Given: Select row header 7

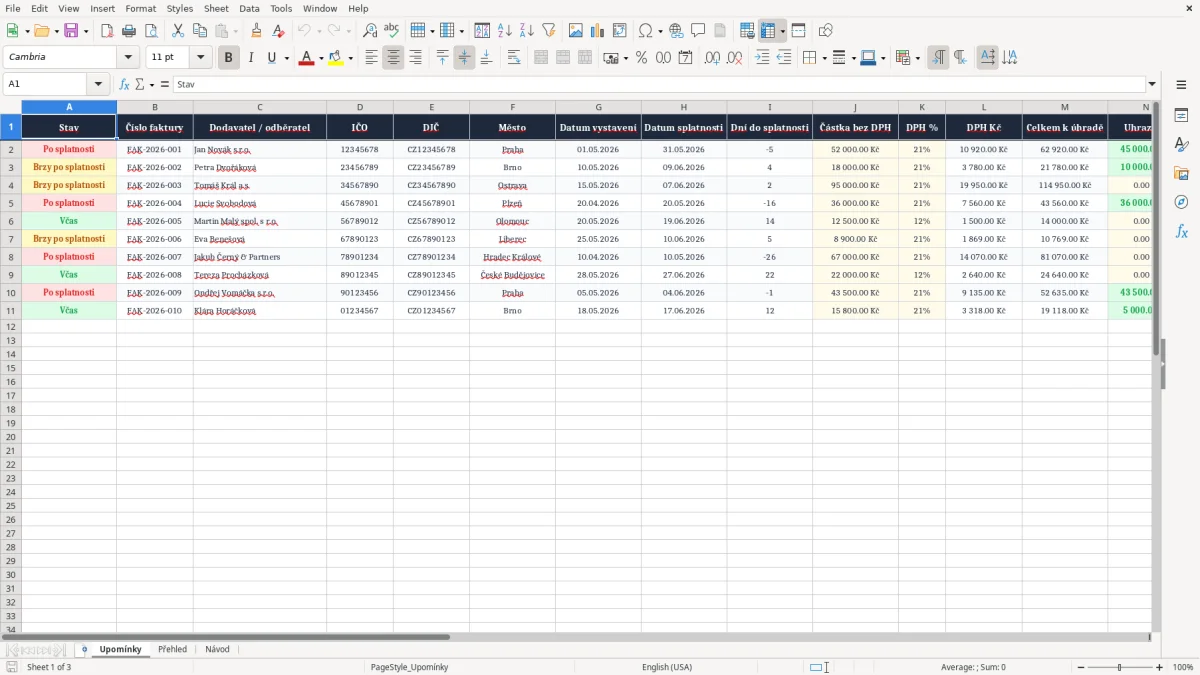Looking at the screenshot, I should point(11,239).
